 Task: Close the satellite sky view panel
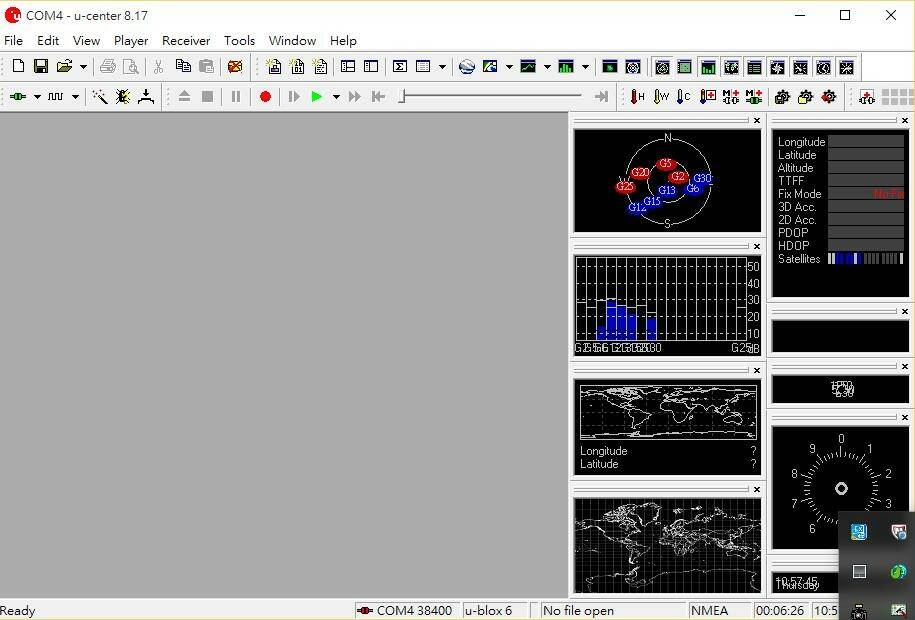click(757, 120)
